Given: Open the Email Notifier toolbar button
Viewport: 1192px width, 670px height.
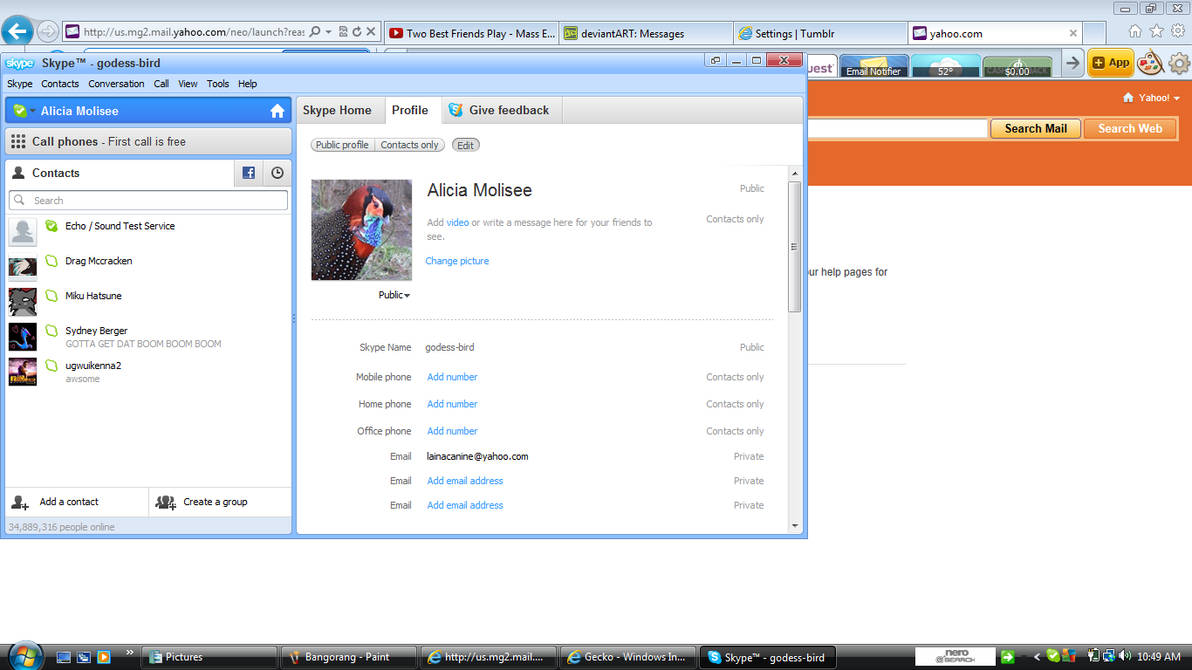Looking at the screenshot, I should point(873,66).
